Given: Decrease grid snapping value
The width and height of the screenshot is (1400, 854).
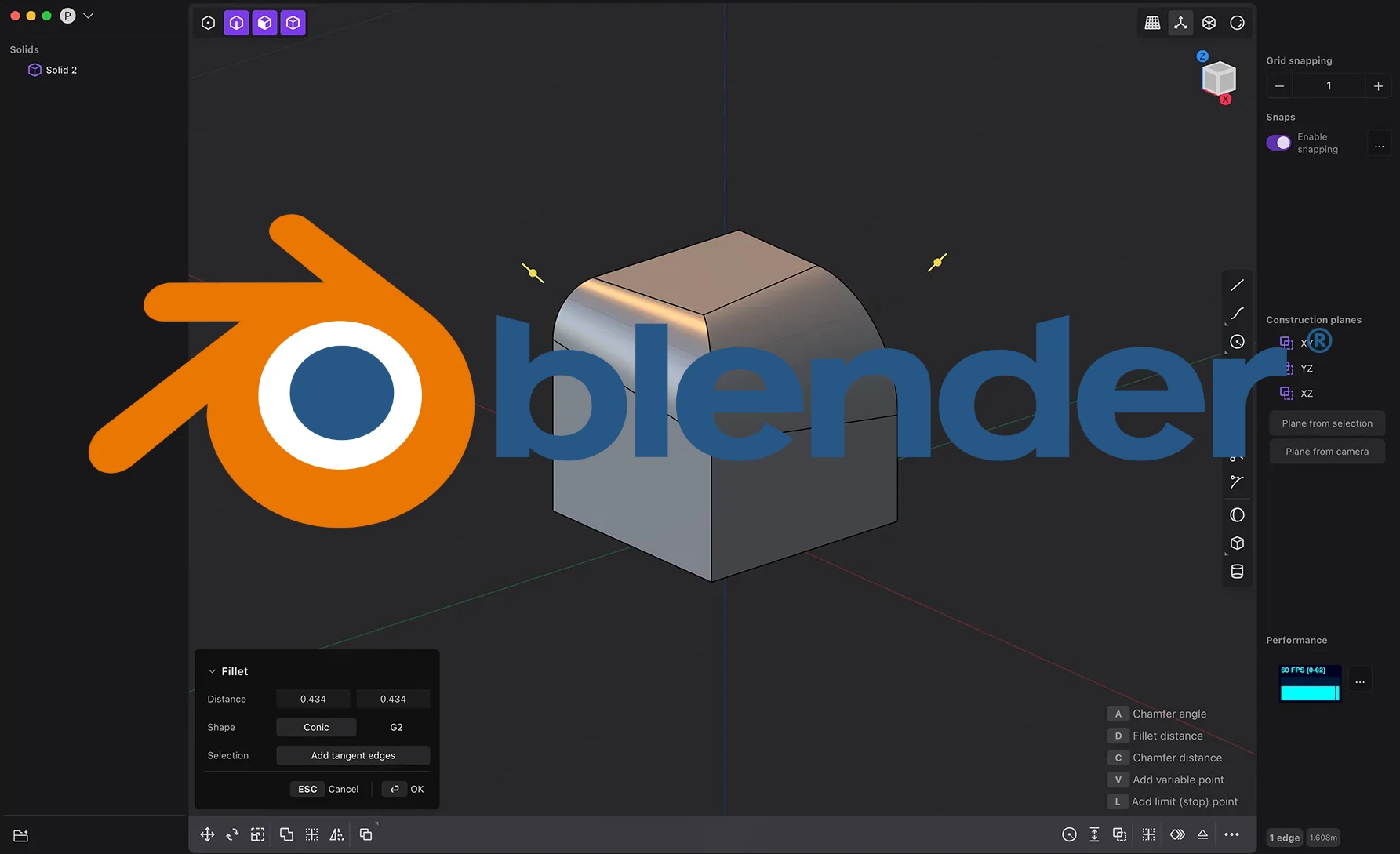Looking at the screenshot, I should (1279, 85).
